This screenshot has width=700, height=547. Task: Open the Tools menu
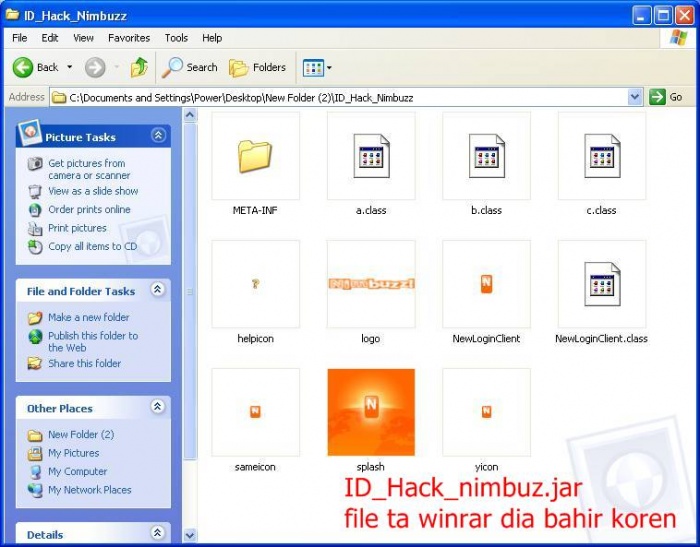tap(176, 38)
